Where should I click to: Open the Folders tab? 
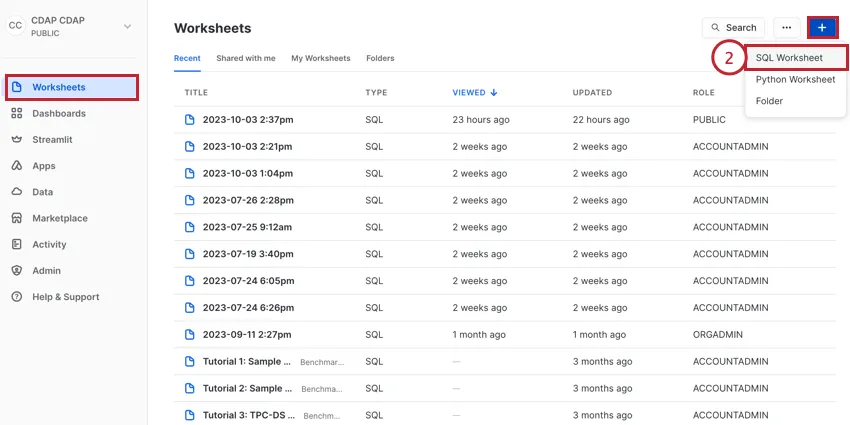pyautogui.click(x=380, y=59)
